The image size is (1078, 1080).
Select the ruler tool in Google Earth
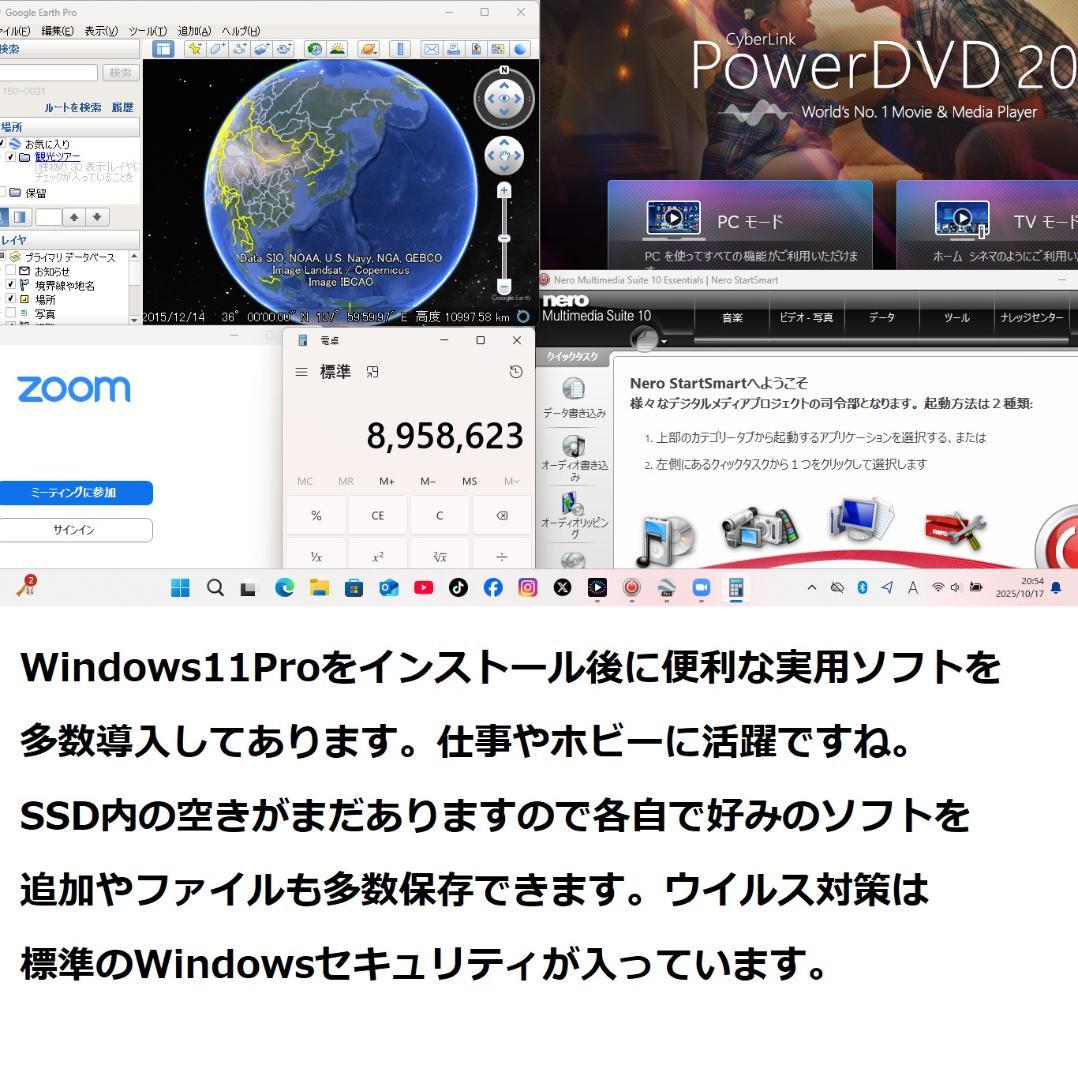pos(400,49)
